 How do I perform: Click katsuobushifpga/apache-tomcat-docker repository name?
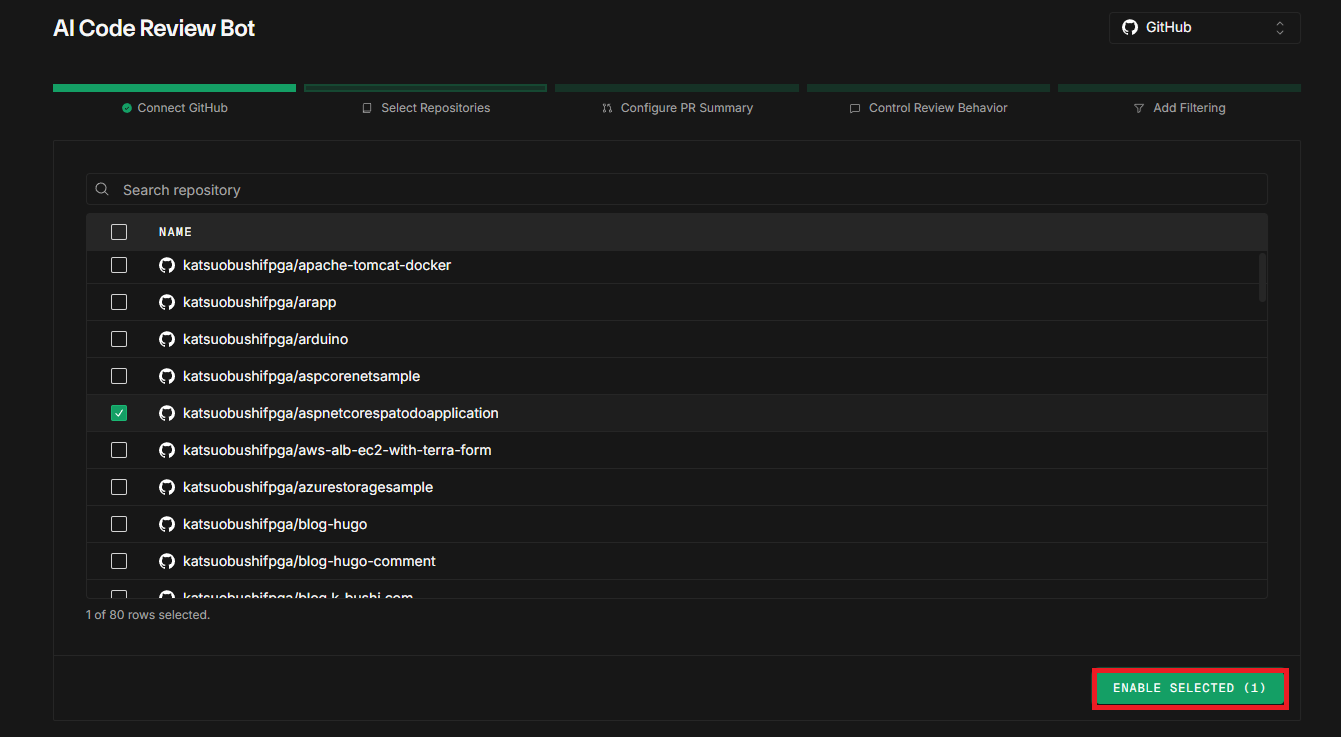tap(317, 265)
